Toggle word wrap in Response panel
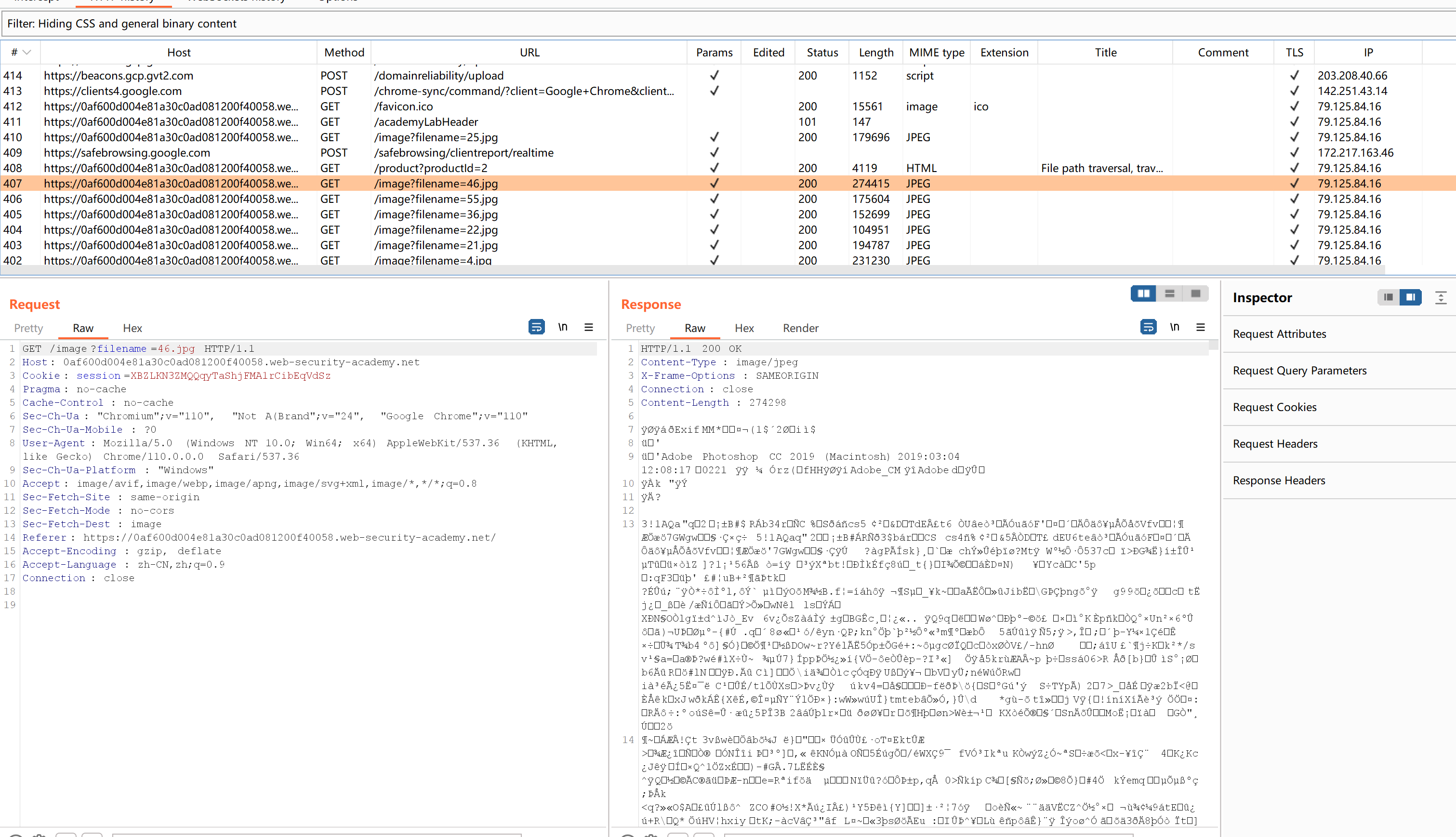1456x837 pixels. pos(1148,327)
